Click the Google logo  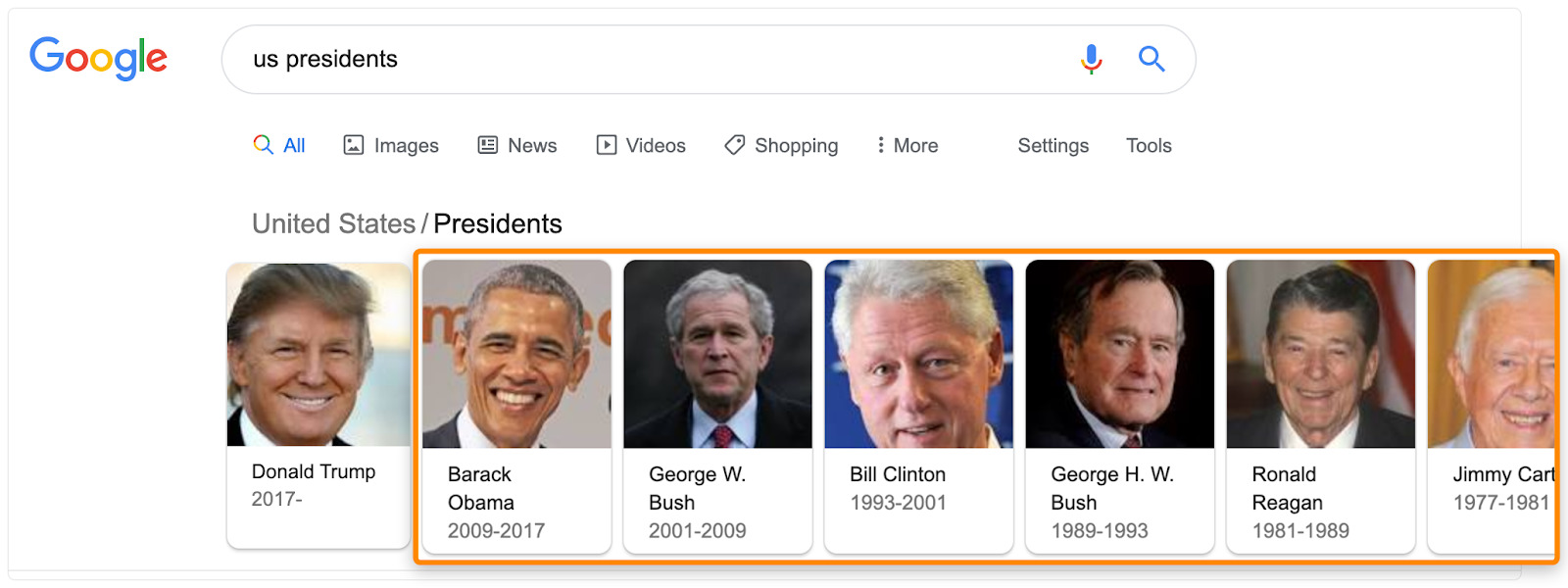(98, 58)
